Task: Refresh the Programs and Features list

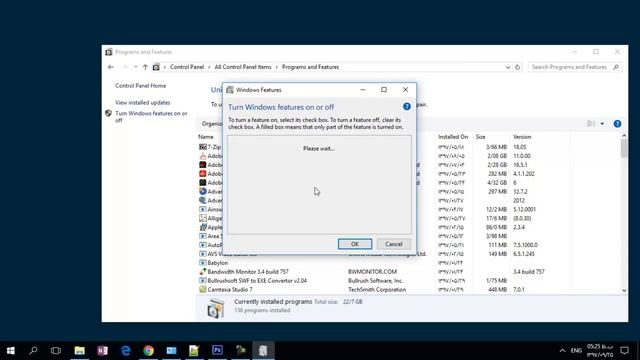Action: click(x=517, y=67)
